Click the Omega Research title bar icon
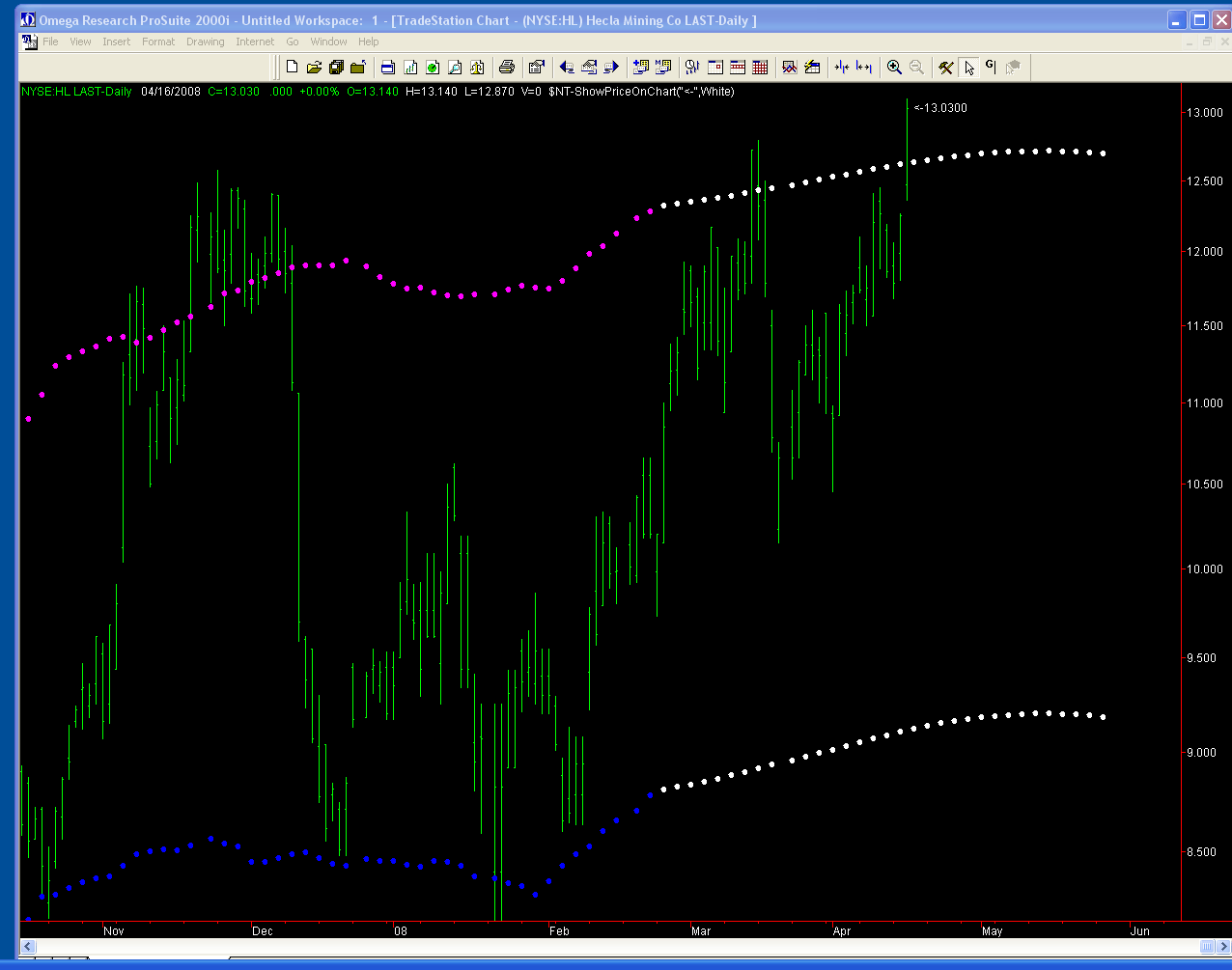The image size is (1232, 970). [28, 19]
